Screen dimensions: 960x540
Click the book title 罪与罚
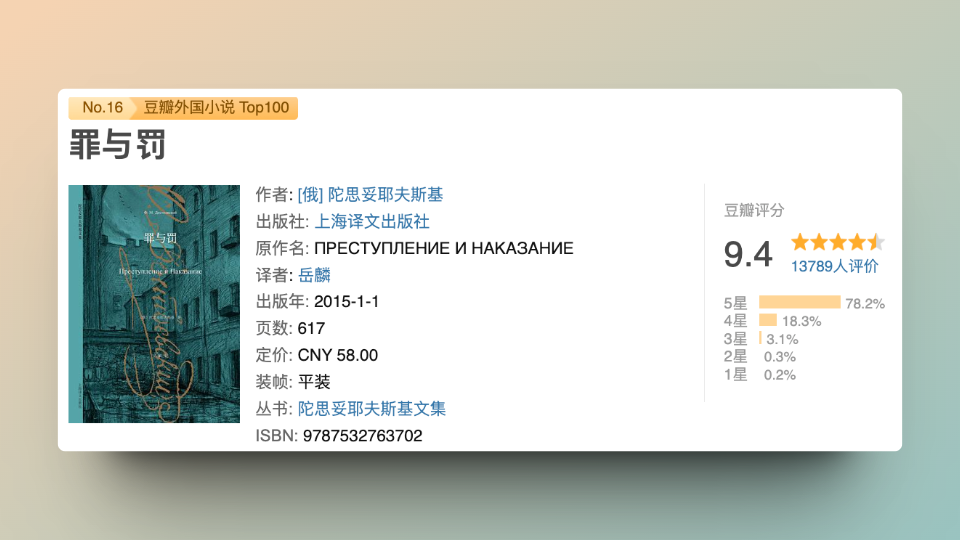(117, 146)
